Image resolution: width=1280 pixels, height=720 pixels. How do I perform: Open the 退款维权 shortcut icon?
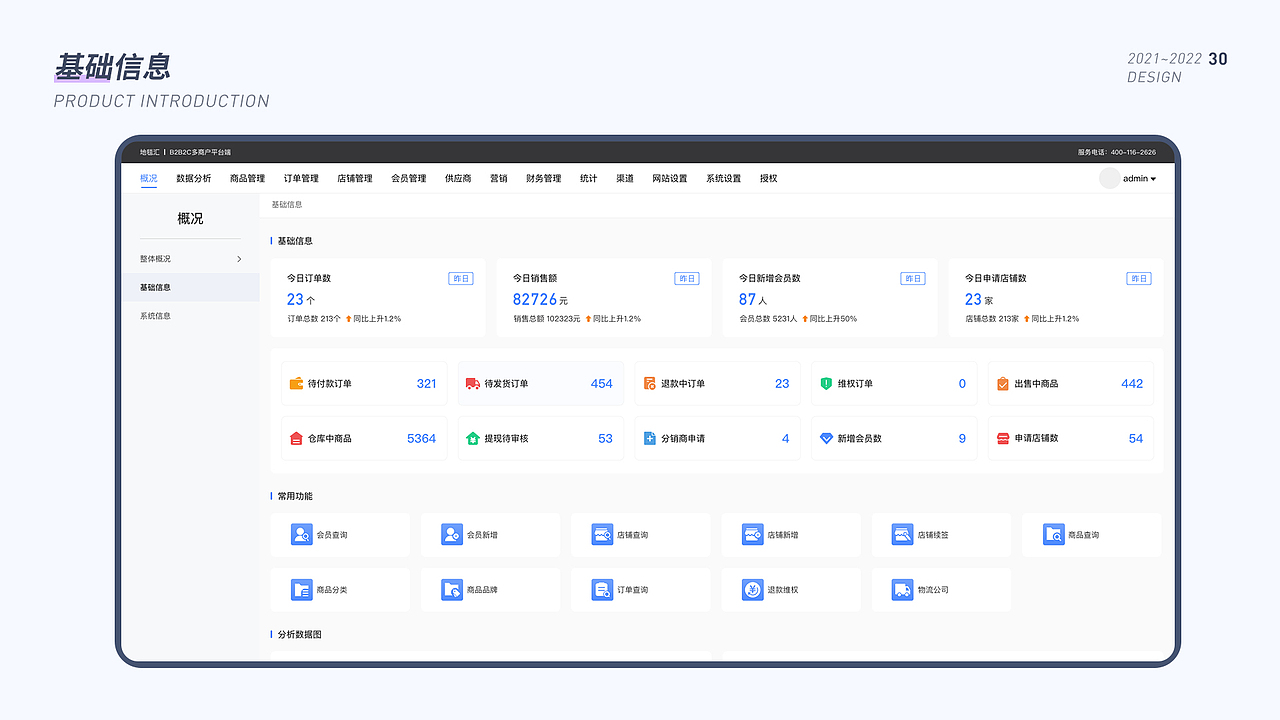coord(753,590)
